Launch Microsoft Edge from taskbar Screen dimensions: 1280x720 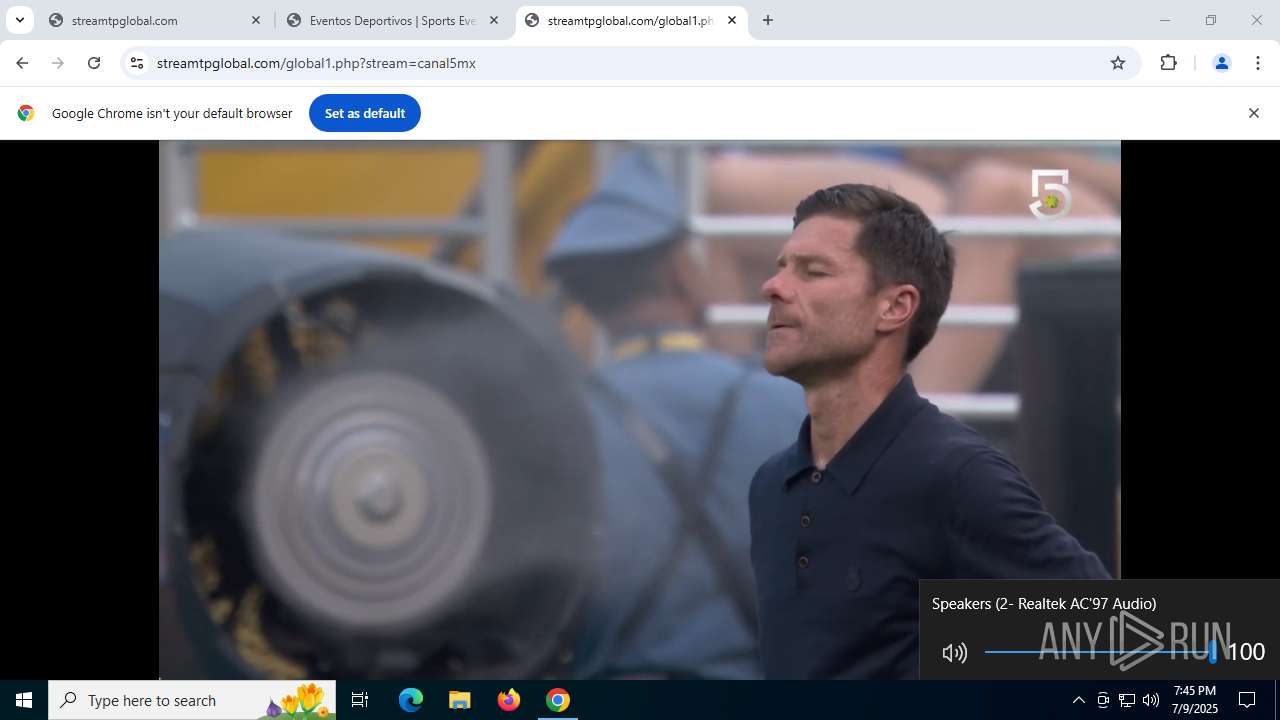pos(411,700)
